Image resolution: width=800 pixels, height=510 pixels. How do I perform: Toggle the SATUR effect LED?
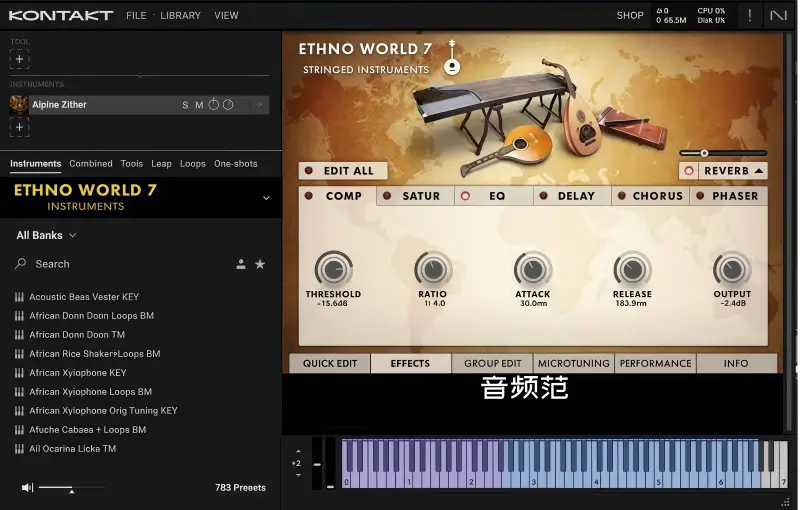[x=387, y=196]
